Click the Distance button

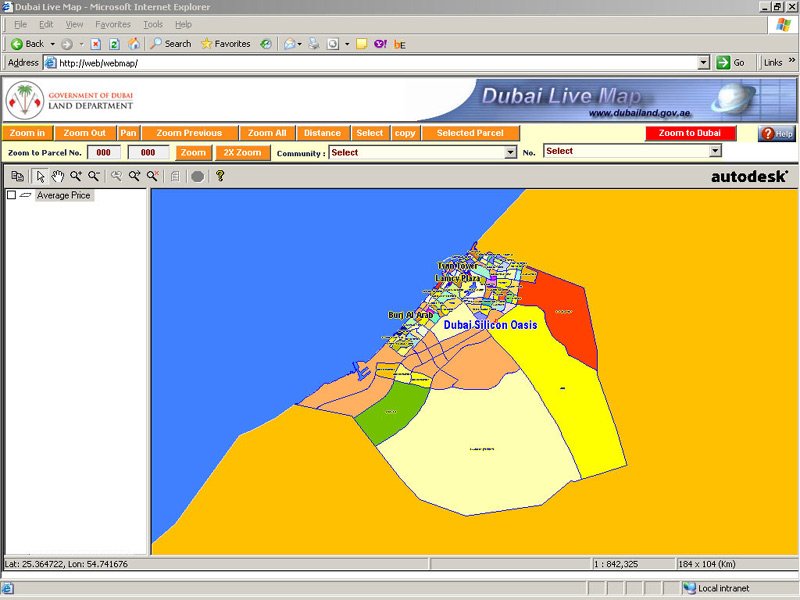pos(322,133)
